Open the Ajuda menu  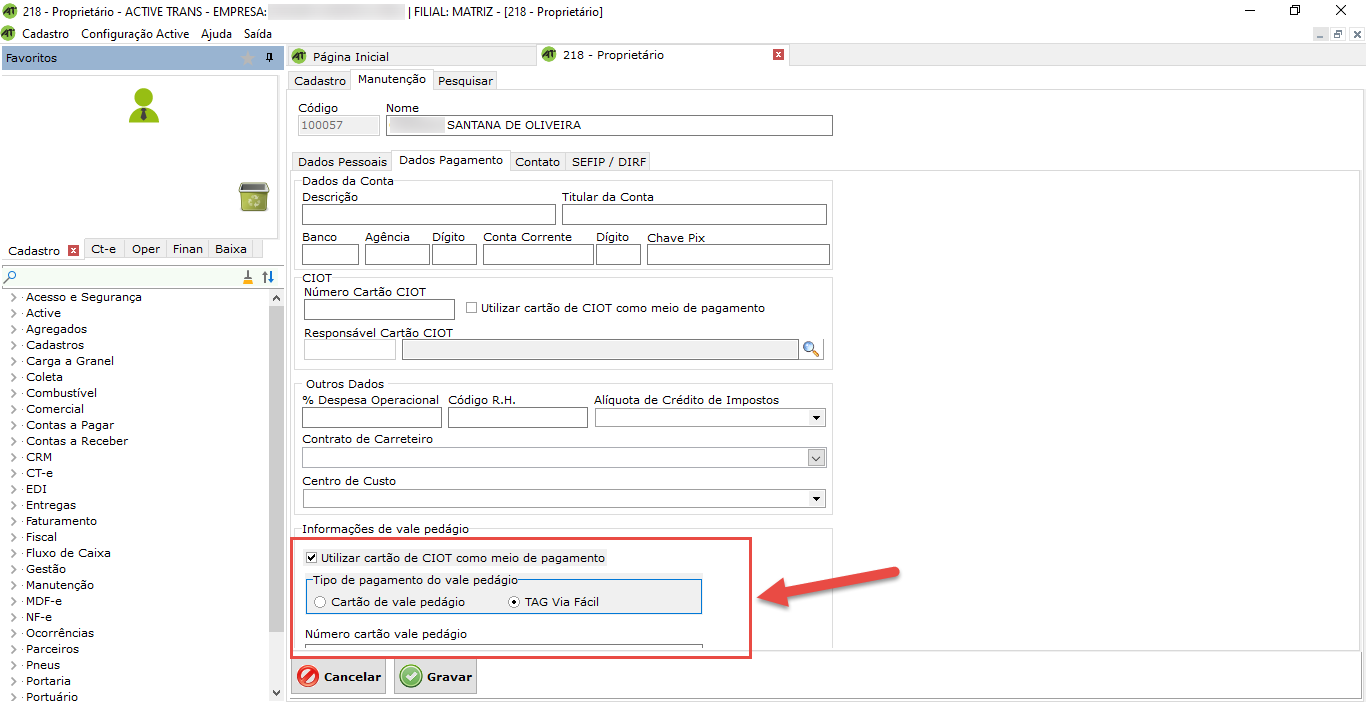tap(216, 33)
